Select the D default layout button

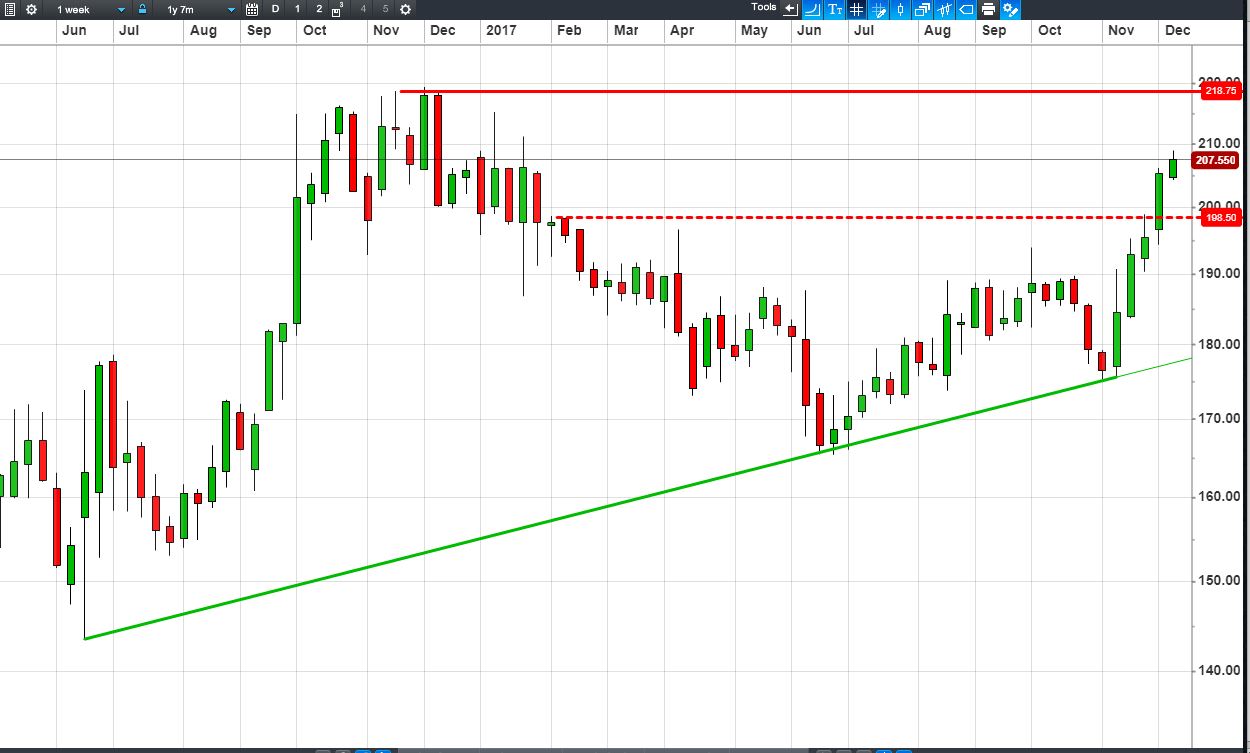point(275,9)
